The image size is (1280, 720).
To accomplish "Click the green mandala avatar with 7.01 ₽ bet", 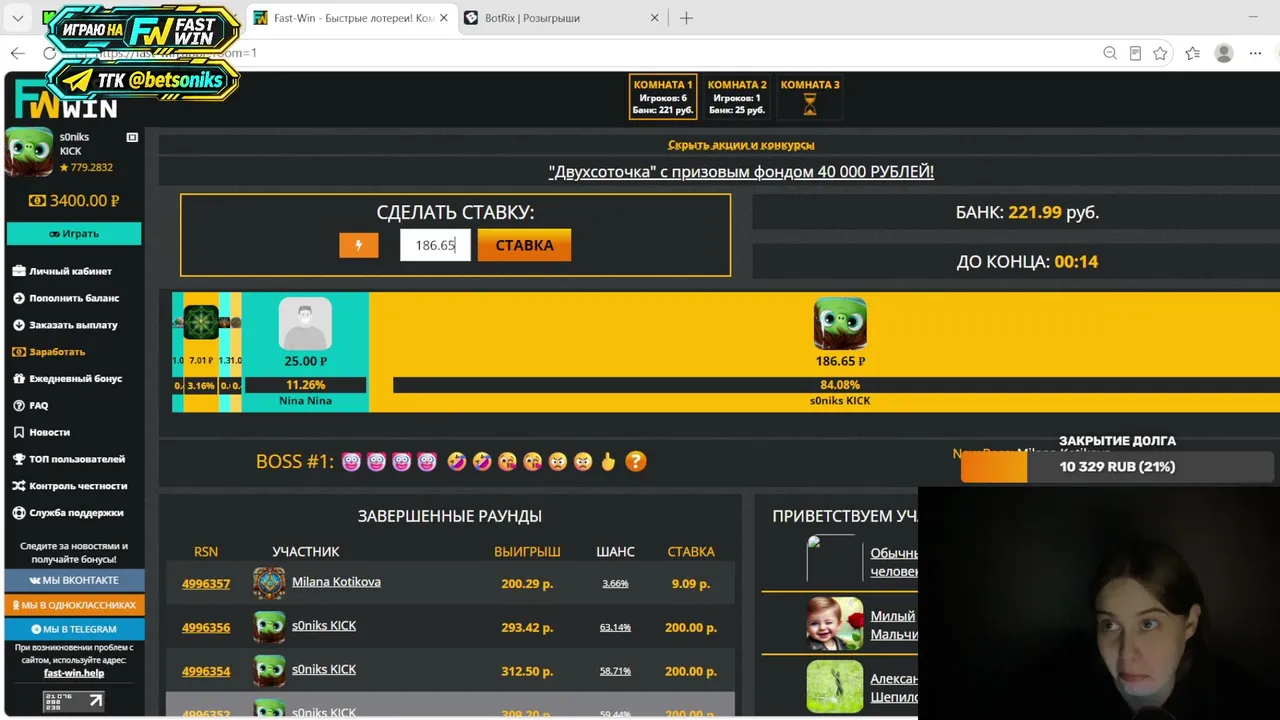I will (x=201, y=322).
